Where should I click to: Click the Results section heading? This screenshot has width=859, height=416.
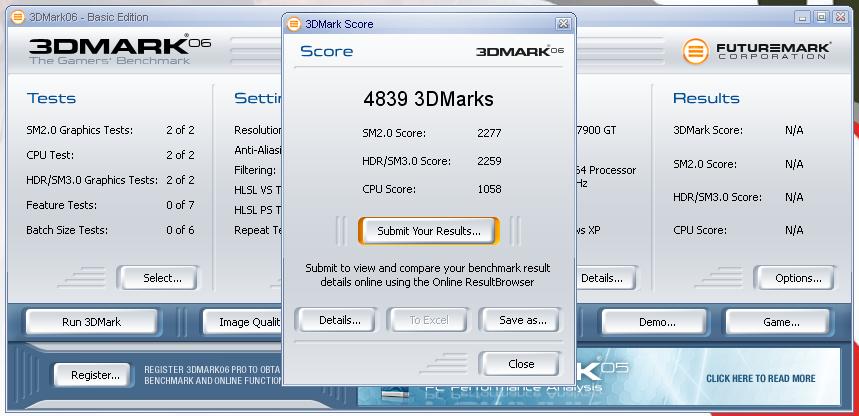tap(706, 99)
